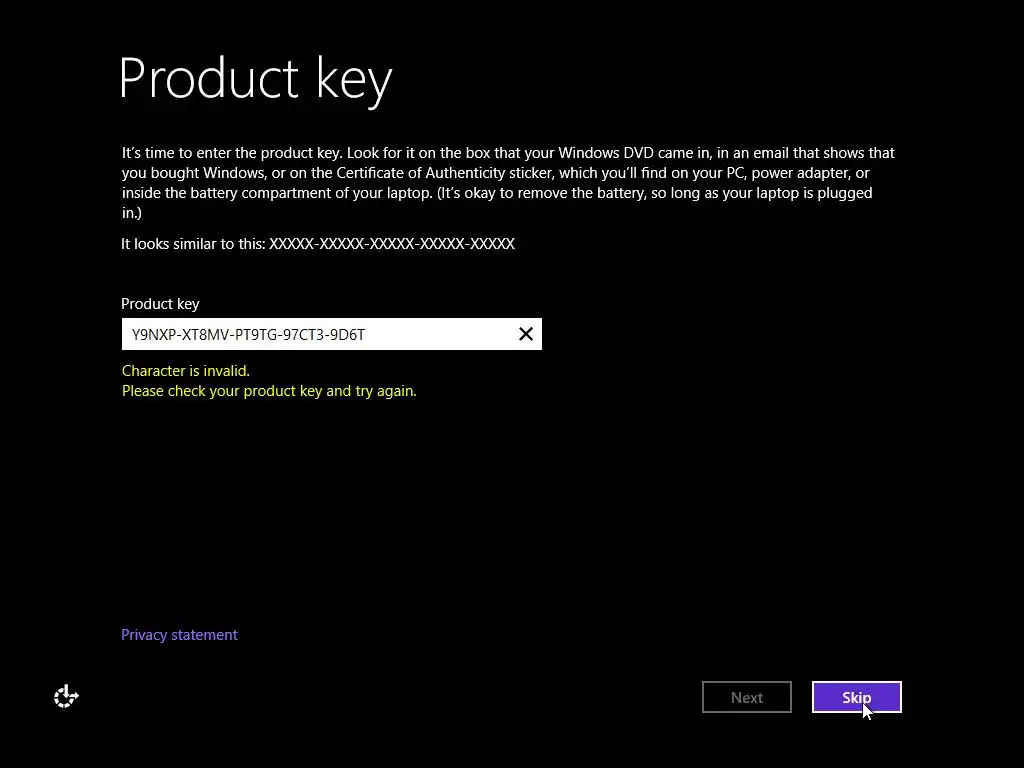Screen dimensions: 1024x768
Task: Click the XXXXX-XXXXX sample key format text
Action: 392,244
